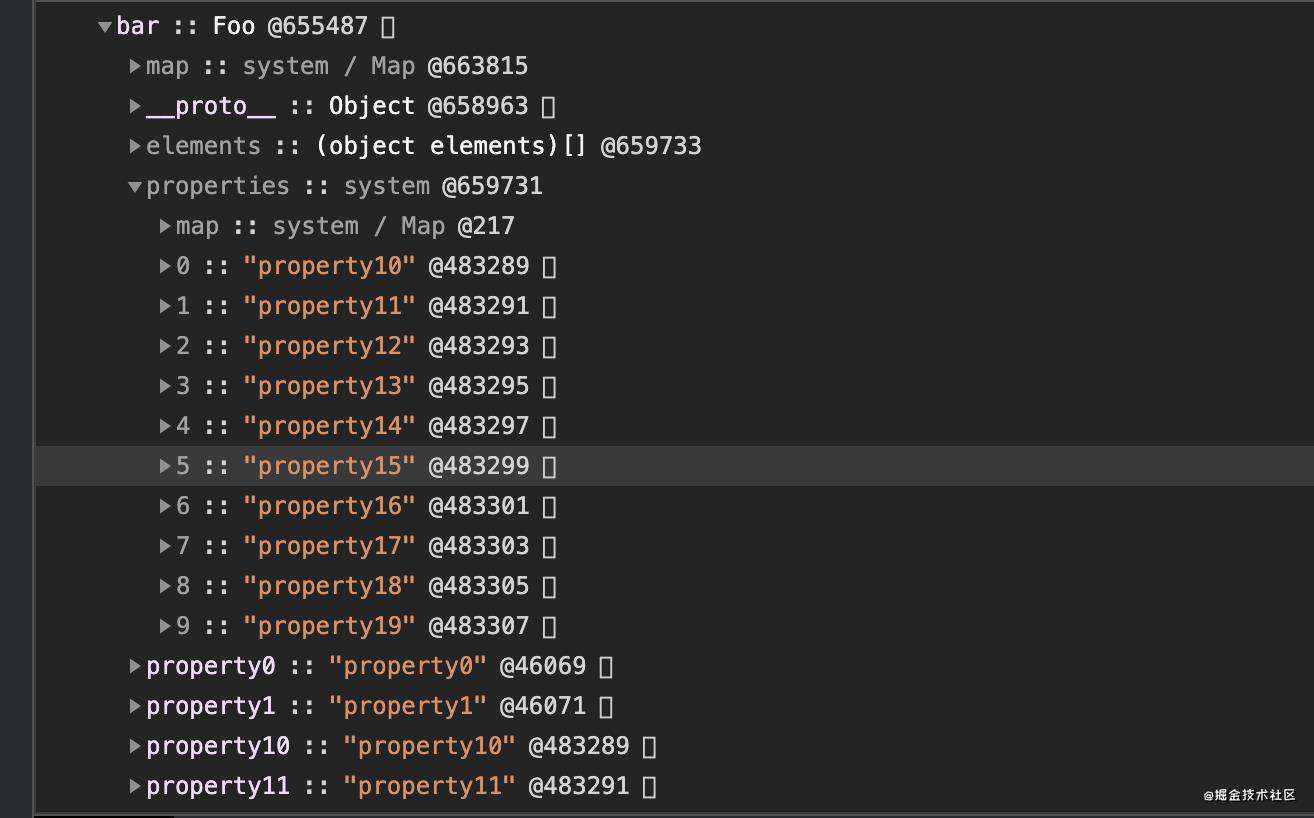Click the object id @659733
Screen dimensions: 1314x818
point(651,146)
